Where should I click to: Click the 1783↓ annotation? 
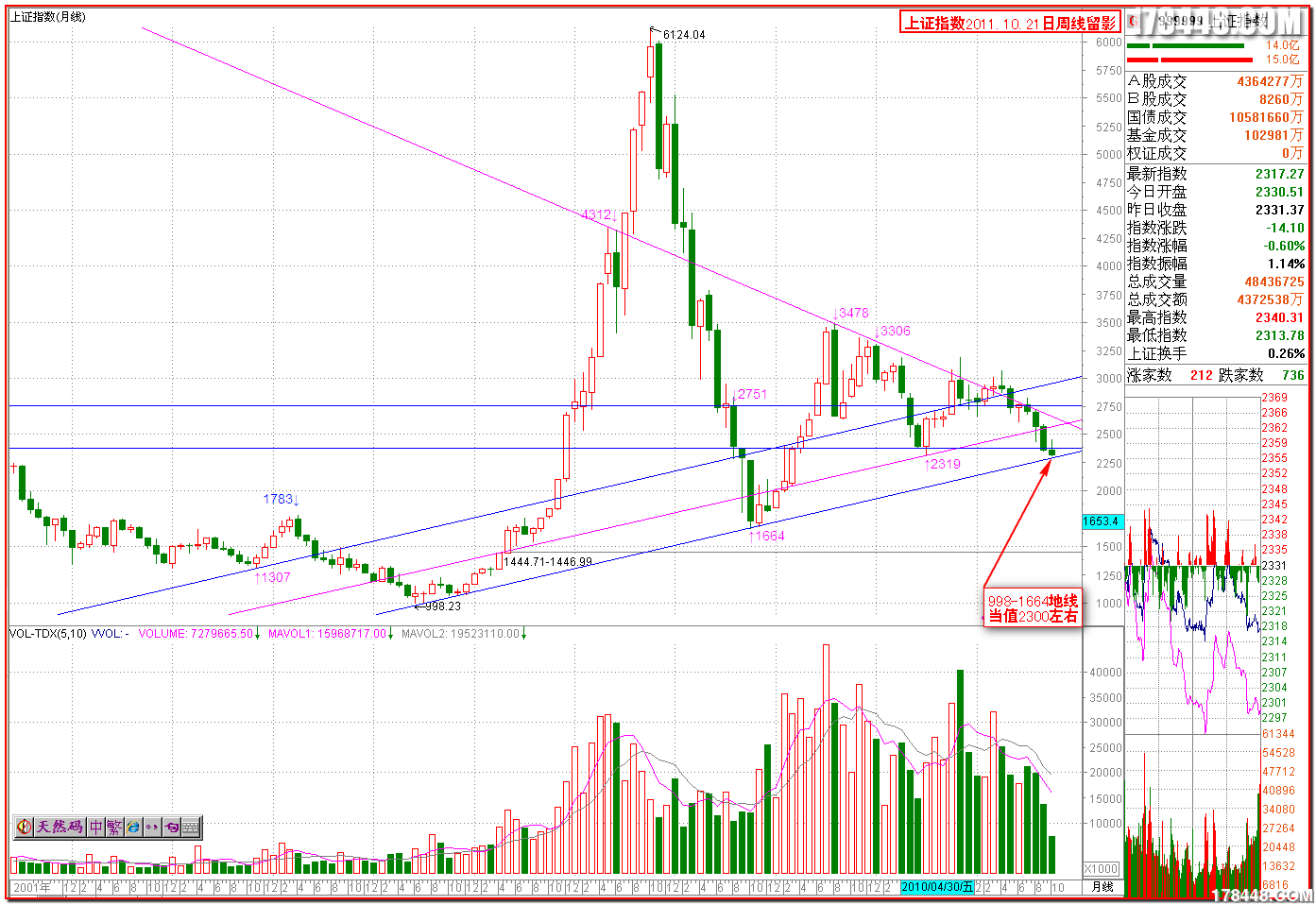(282, 499)
